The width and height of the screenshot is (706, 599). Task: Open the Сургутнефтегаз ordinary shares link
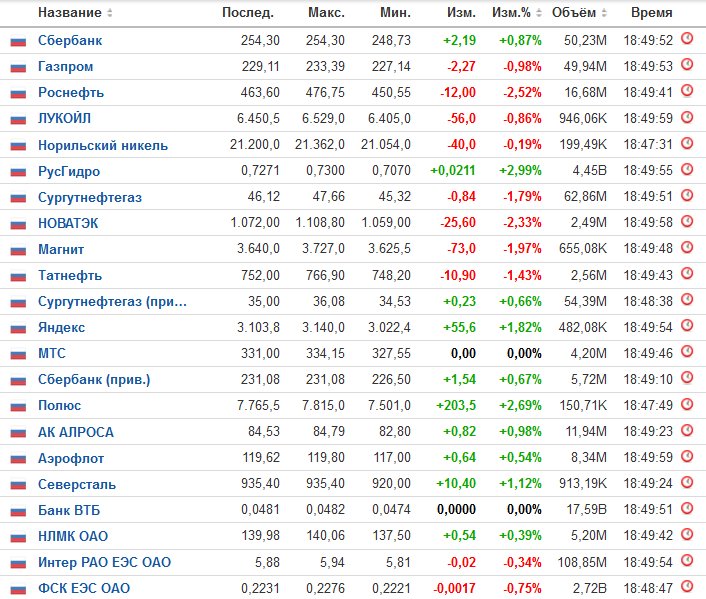point(90,197)
